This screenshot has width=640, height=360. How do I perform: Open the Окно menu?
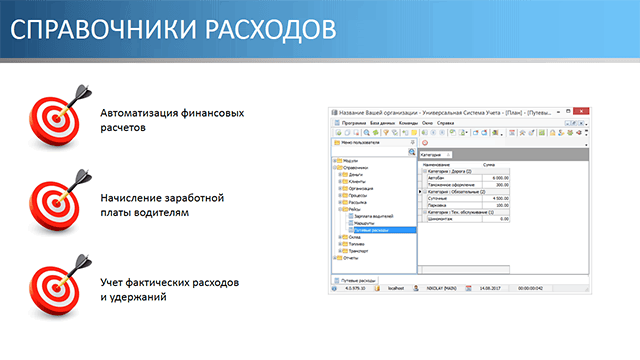[427, 123]
